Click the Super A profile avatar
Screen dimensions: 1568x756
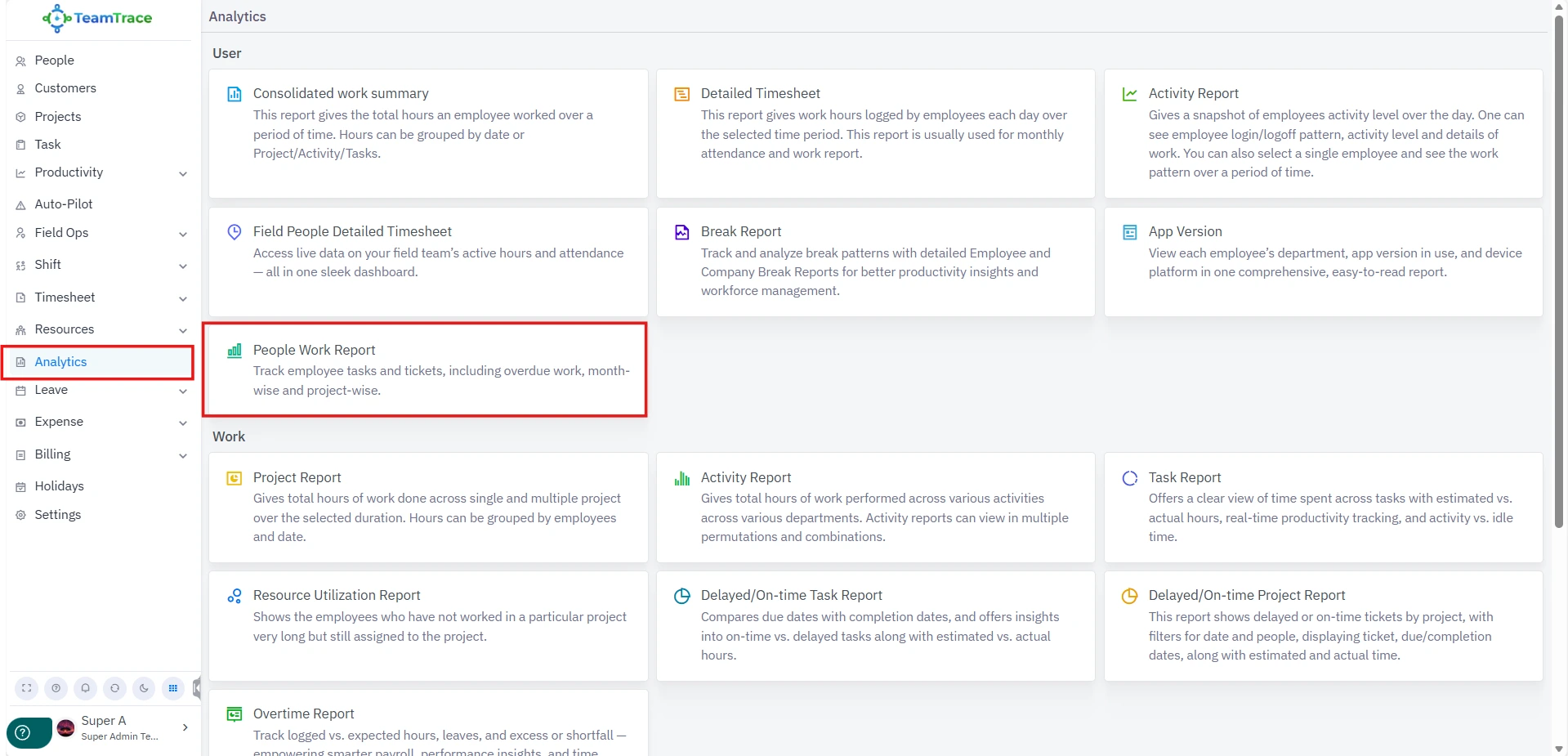tap(66, 728)
